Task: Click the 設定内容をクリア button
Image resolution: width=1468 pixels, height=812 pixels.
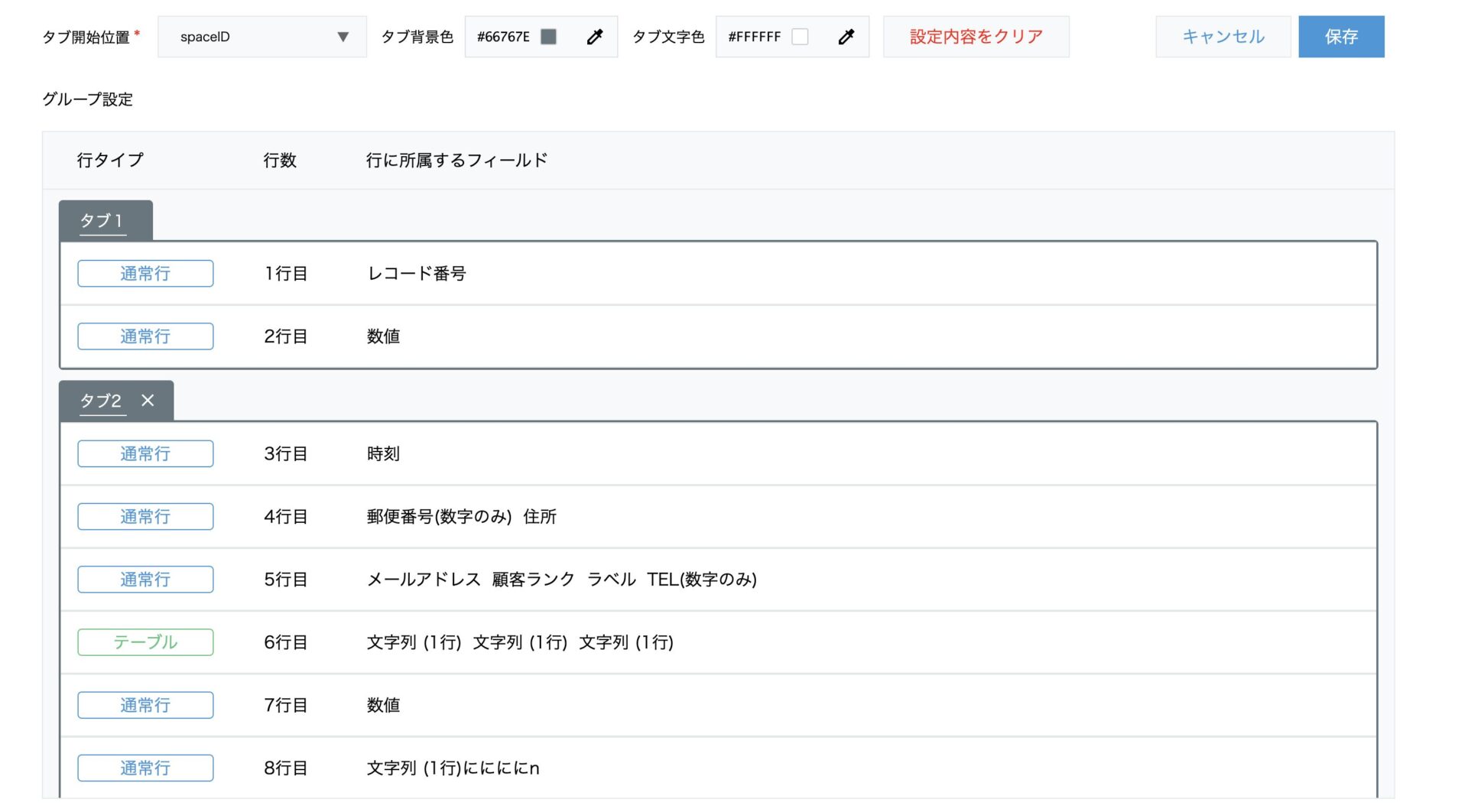Action: click(976, 34)
